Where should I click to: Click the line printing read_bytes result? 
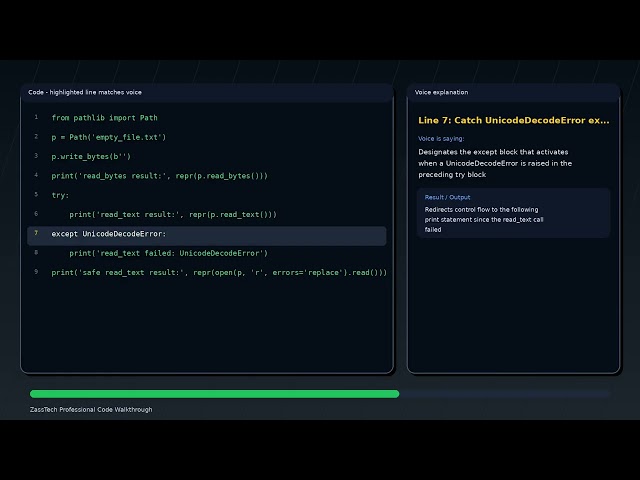[160, 176]
